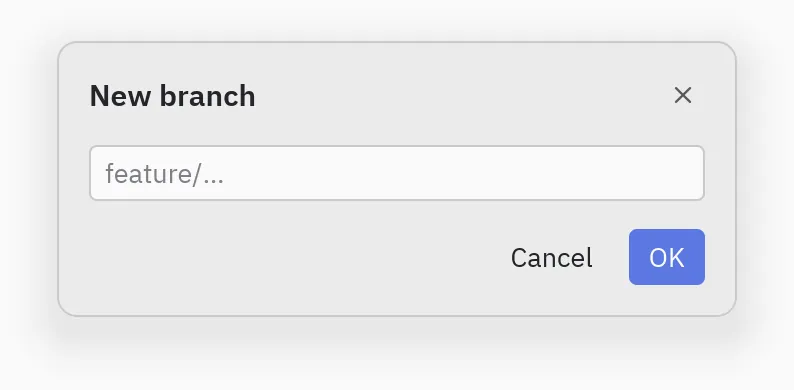This screenshot has height=390, width=794.
Task: Accept the dialog via OK
Action: (667, 257)
